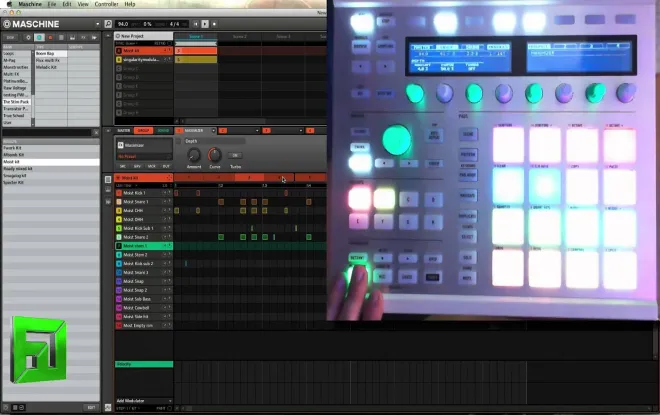Click the transport restart button

click(196, 24)
